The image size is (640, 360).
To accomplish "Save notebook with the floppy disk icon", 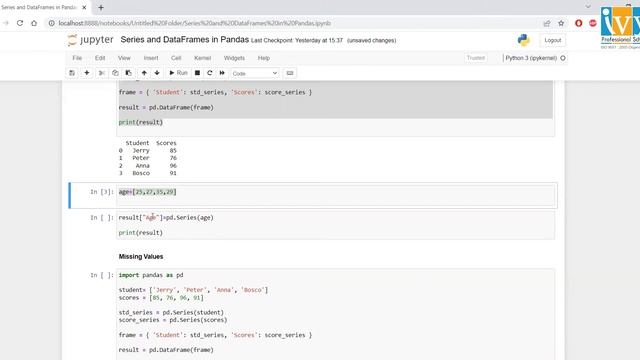I will (x=72, y=73).
